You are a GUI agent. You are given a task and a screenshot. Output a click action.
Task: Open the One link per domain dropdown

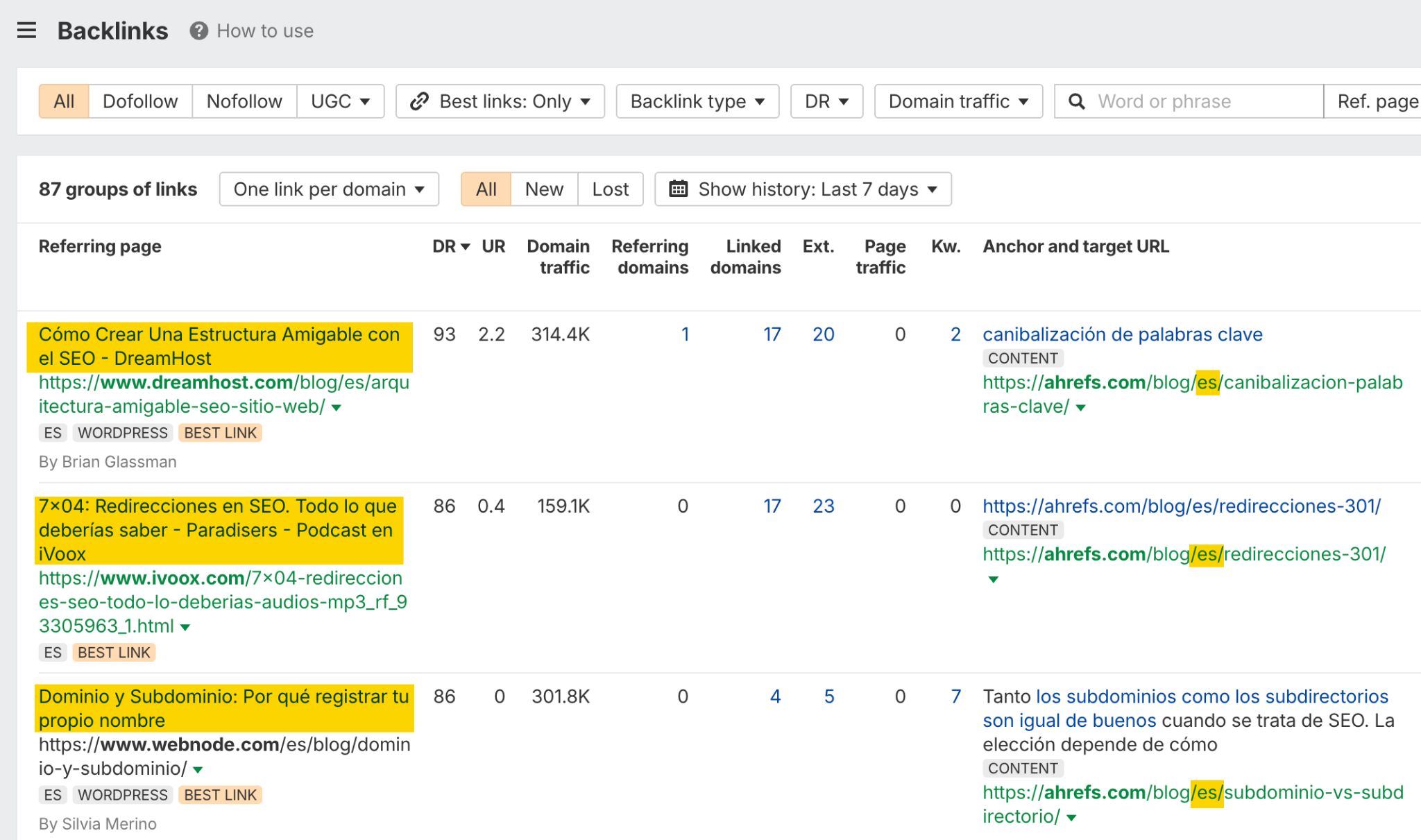pyautogui.click(x=328, y=188)
